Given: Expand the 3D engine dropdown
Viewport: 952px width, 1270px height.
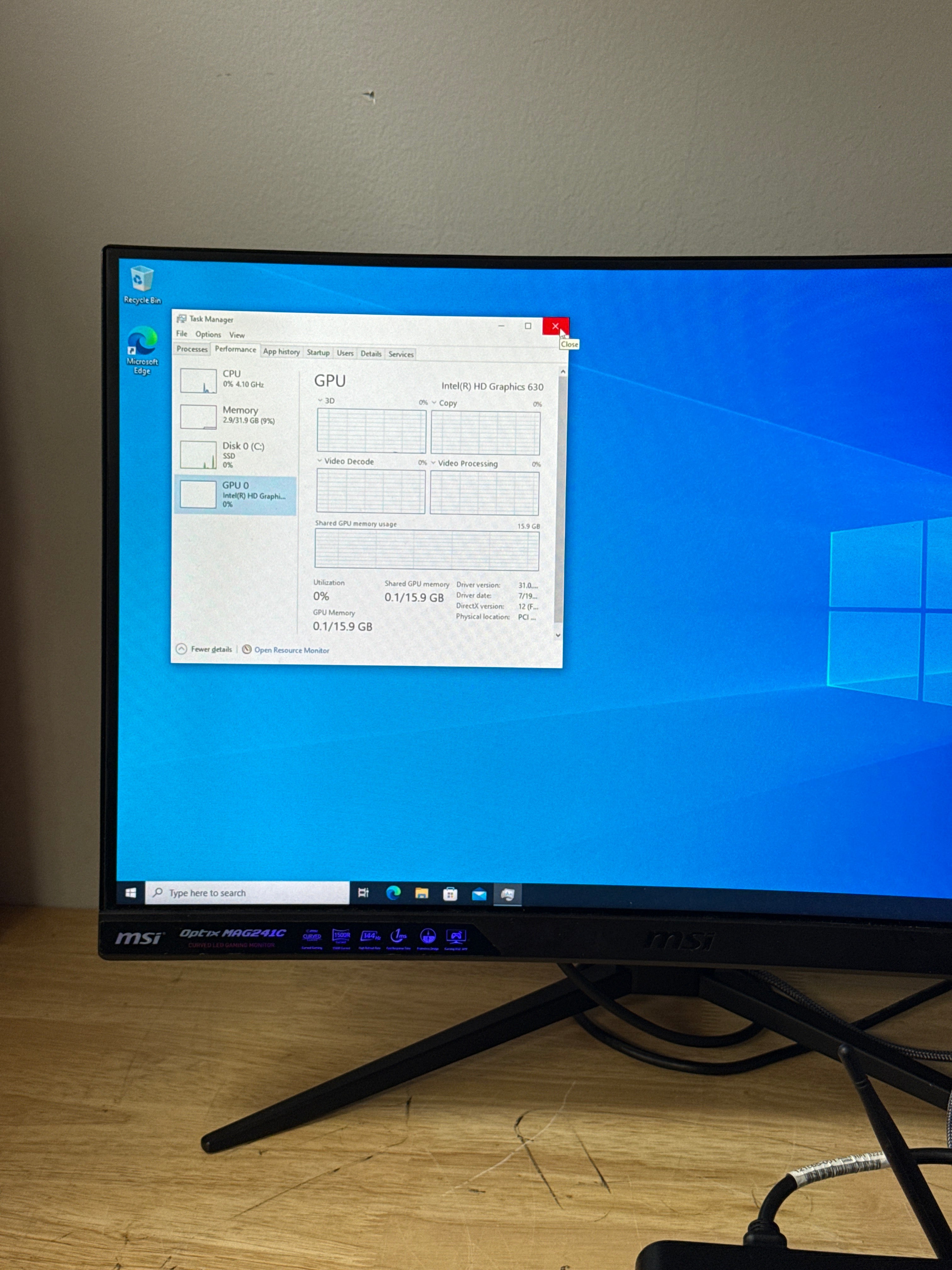Looking at the screenshot, I should pyautogui.click(x=320, y=400).
